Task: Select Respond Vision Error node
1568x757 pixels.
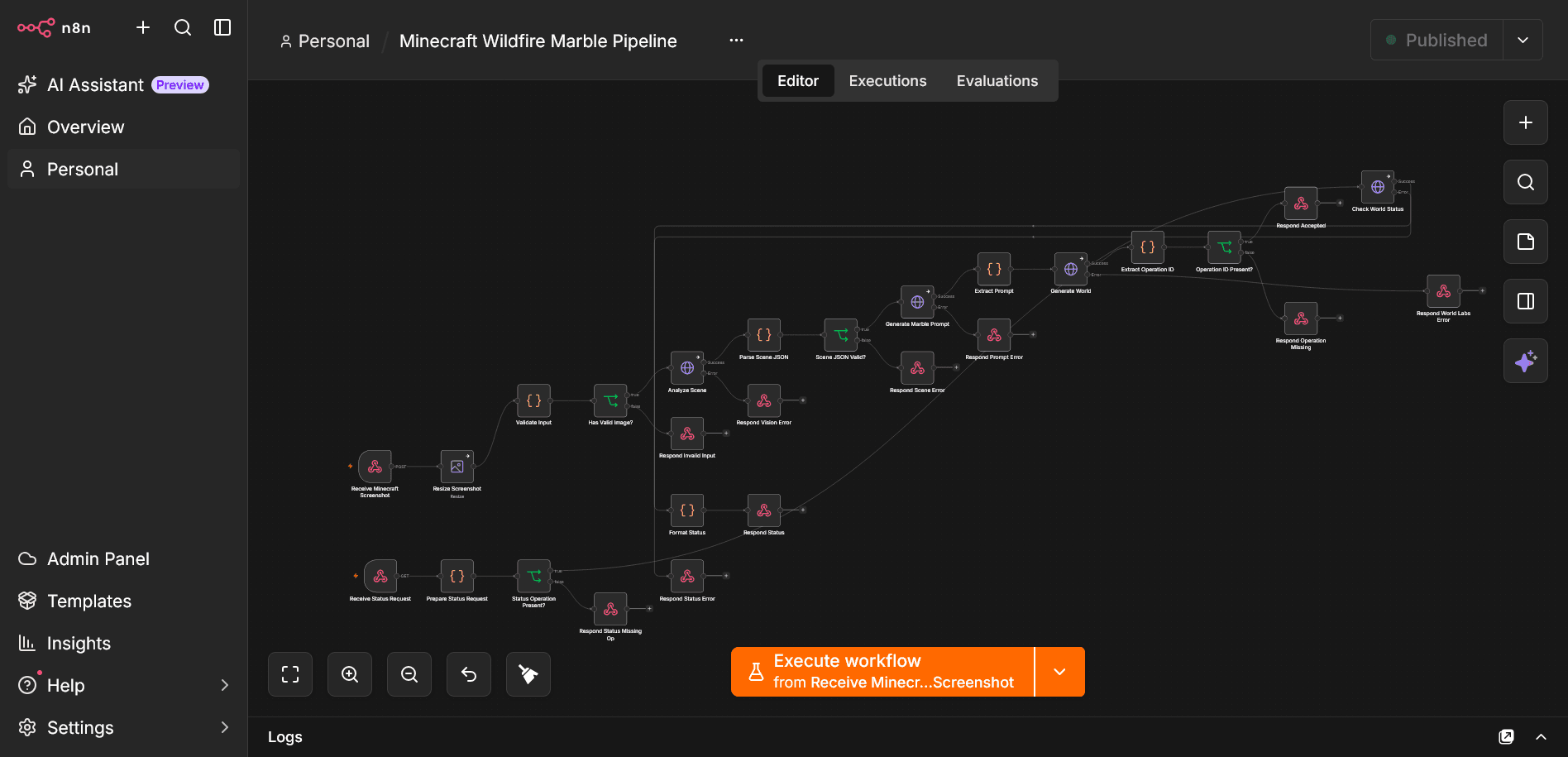Action: (764, 400)
